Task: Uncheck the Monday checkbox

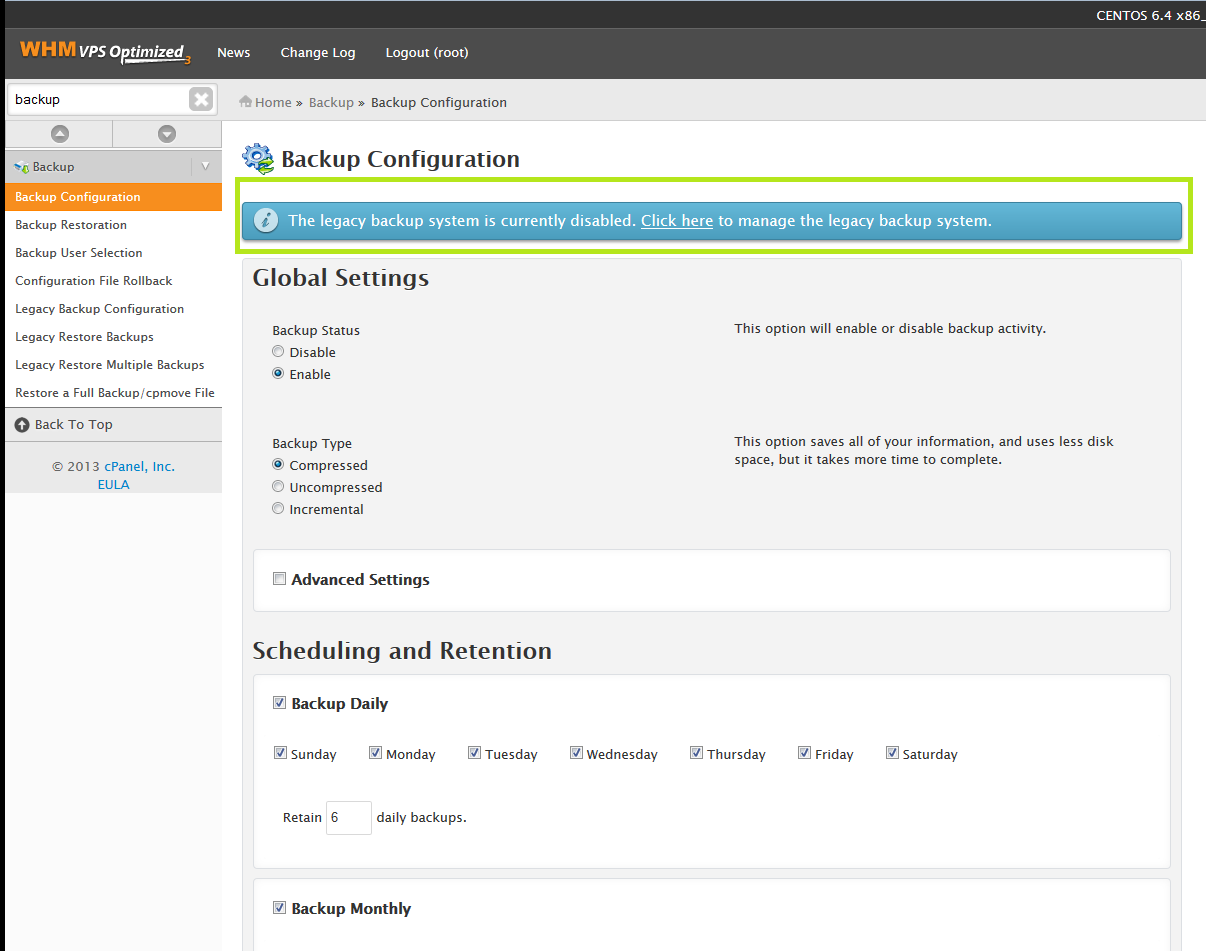Action: 375,753
